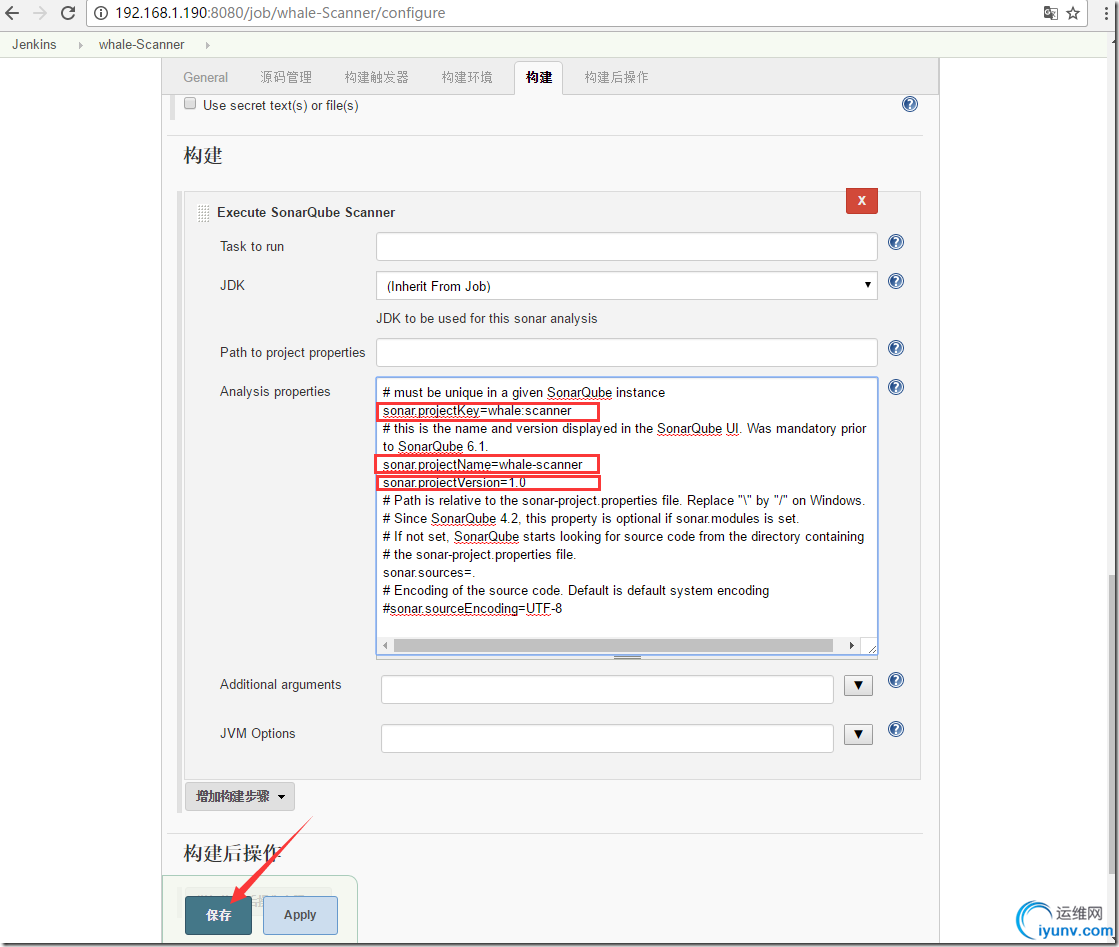Click the #sonar.sourceEncoding=UTF-8 line
The height and width of the screenshot is (947, 1119).
click(x=472, y=609)
